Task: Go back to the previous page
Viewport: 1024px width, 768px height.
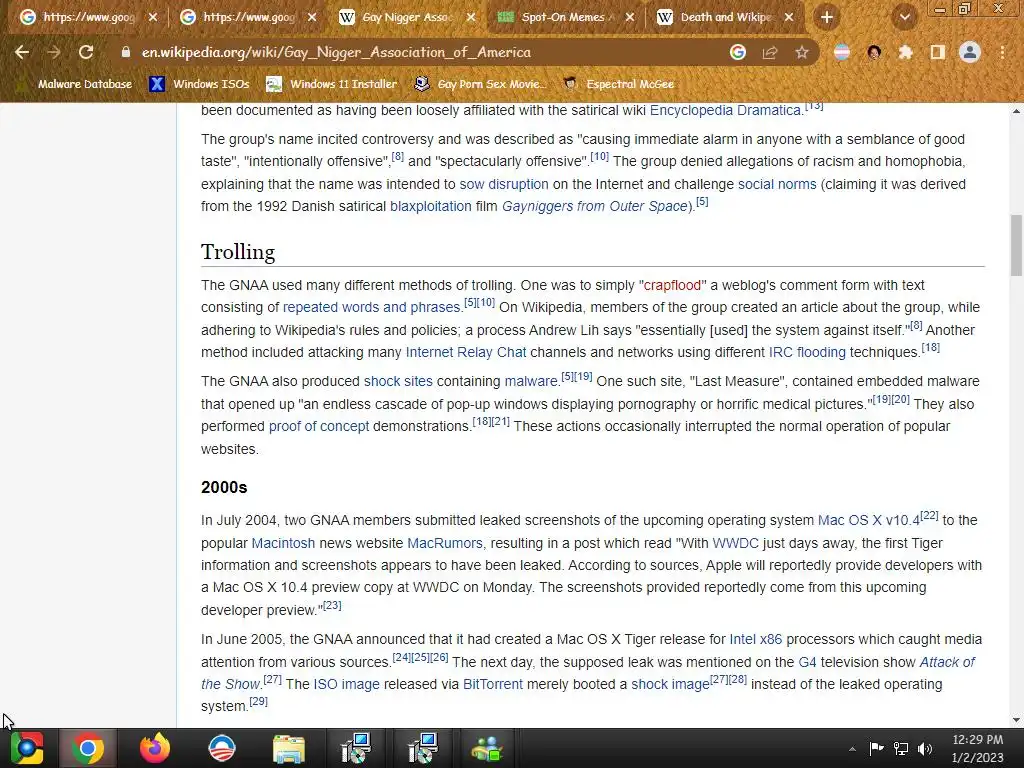Action: 22,52
